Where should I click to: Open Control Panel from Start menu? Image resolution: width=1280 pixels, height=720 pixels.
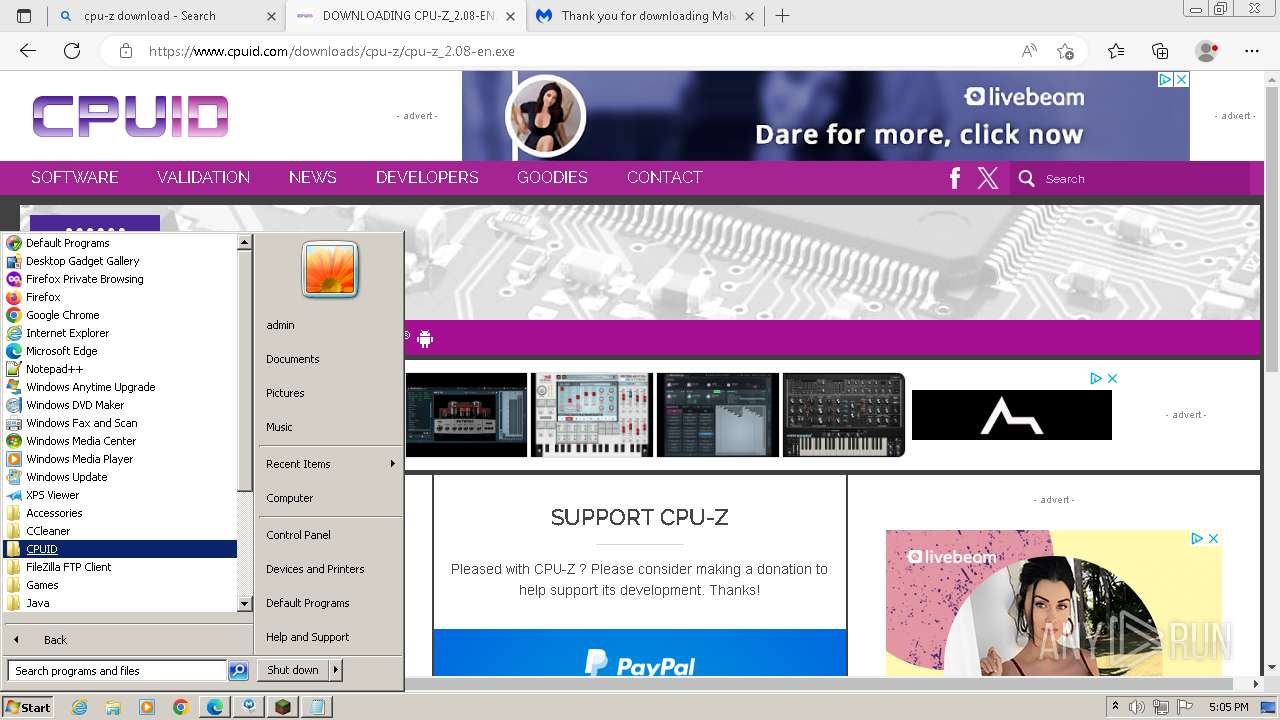(298, 535)
